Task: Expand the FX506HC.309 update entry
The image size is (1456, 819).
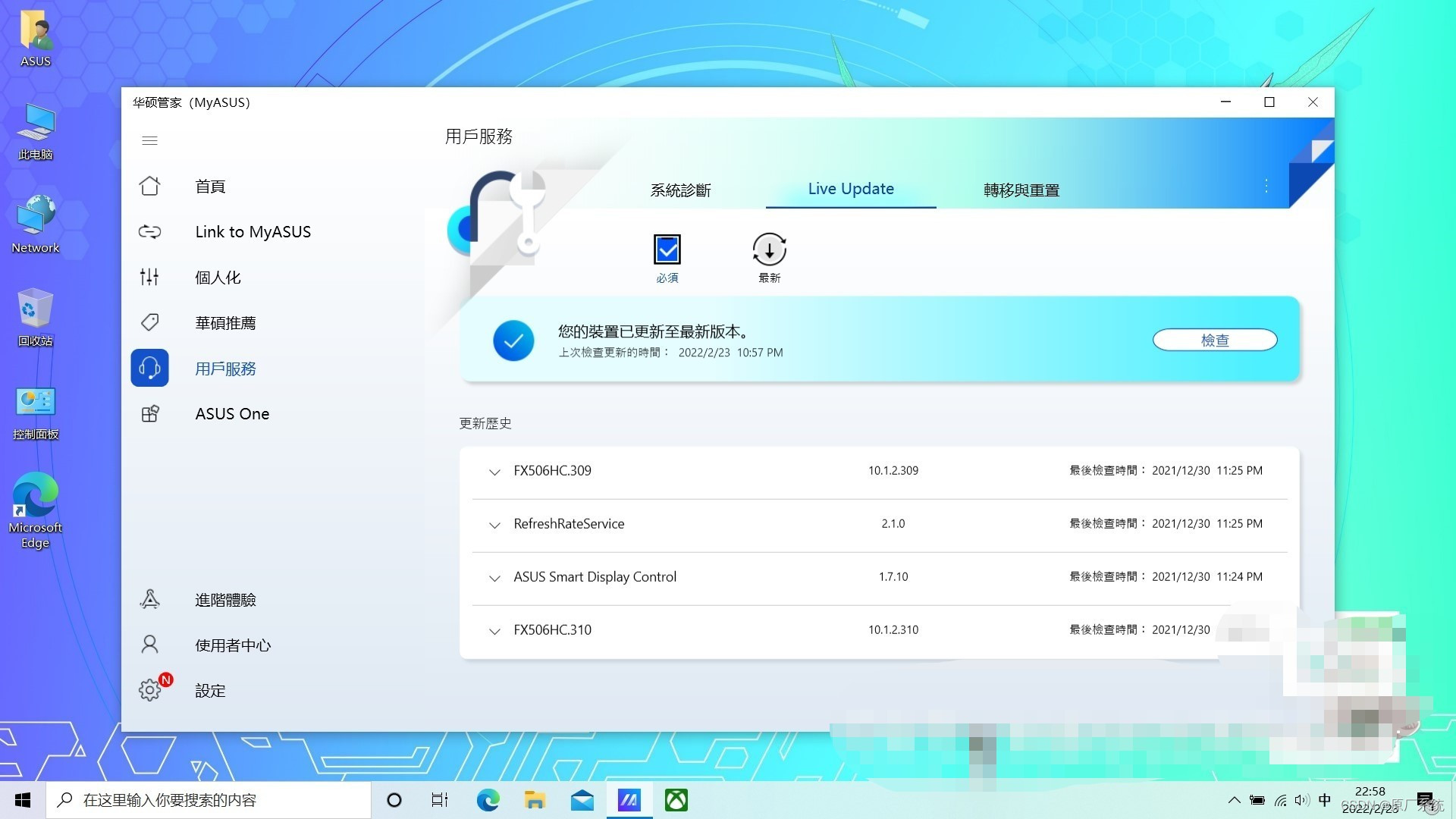Action: tap(494, 472)
